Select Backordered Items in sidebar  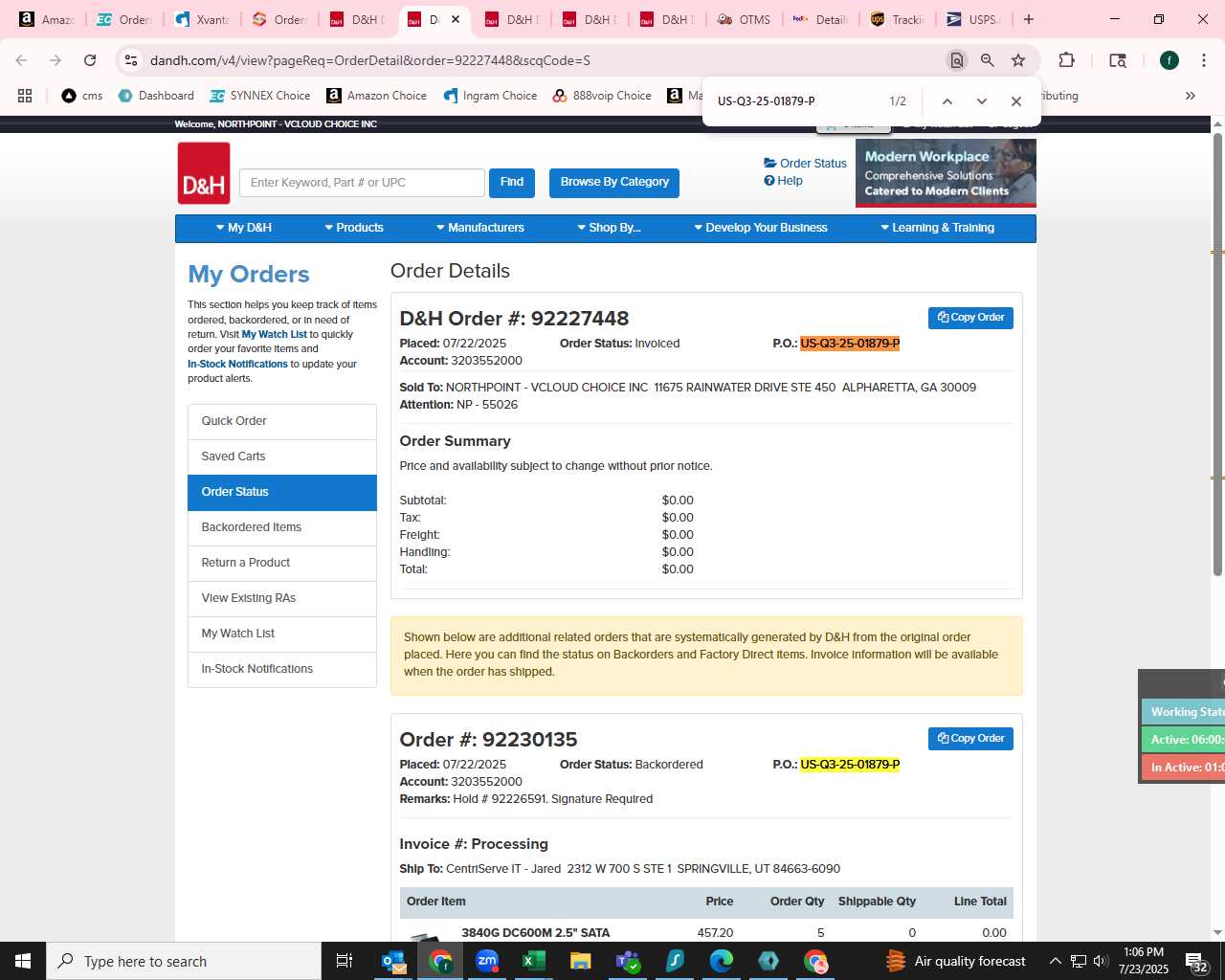[x=282, y=527]
